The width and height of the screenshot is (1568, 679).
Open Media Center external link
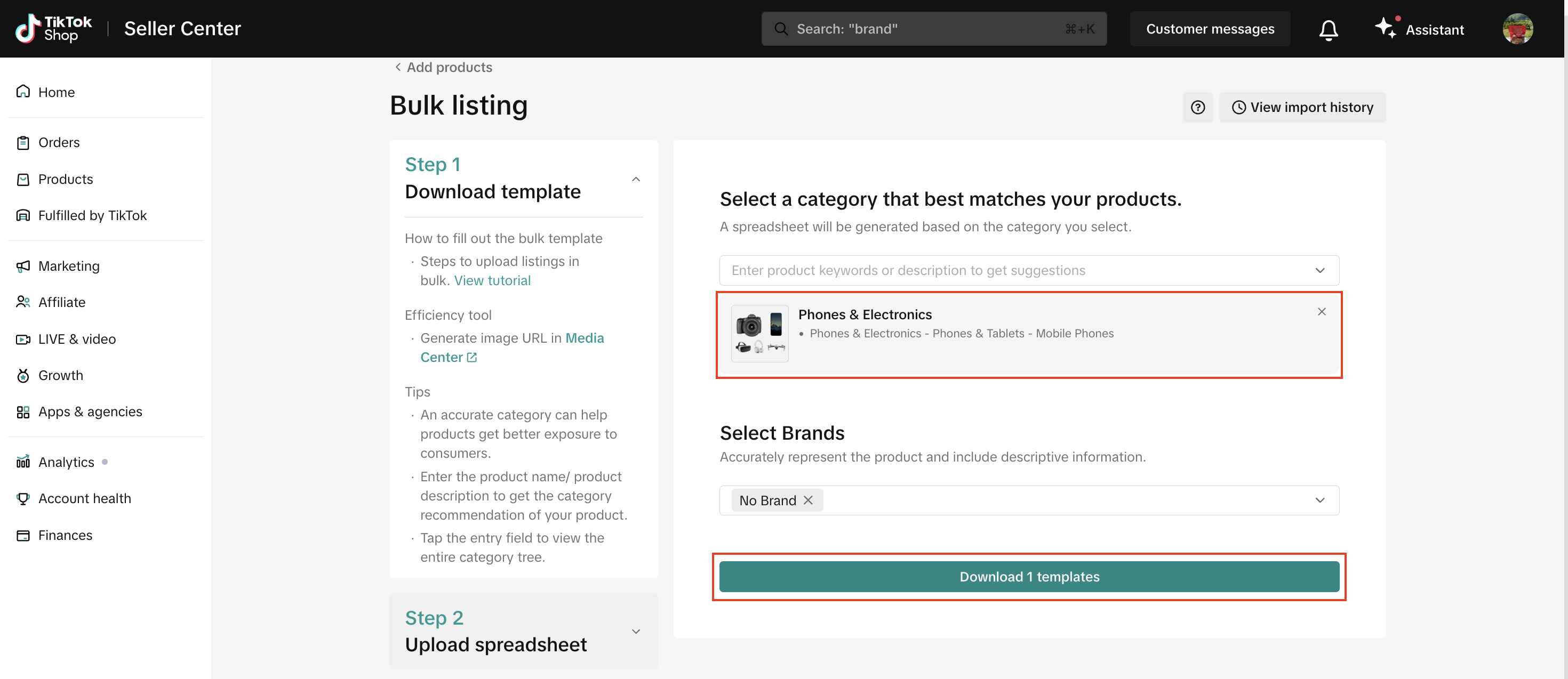coord(471,357)
